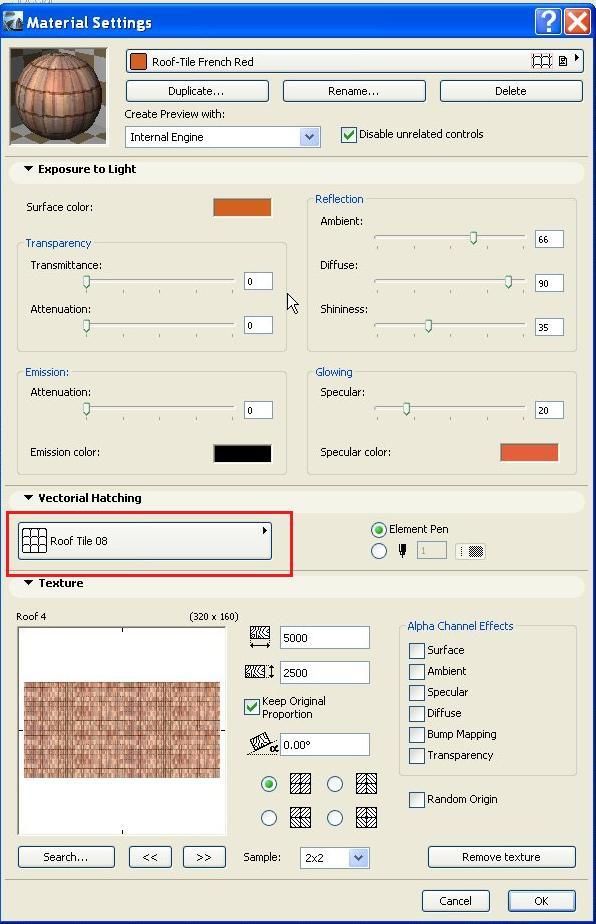Click the Delete material button

tap(511, 91)
